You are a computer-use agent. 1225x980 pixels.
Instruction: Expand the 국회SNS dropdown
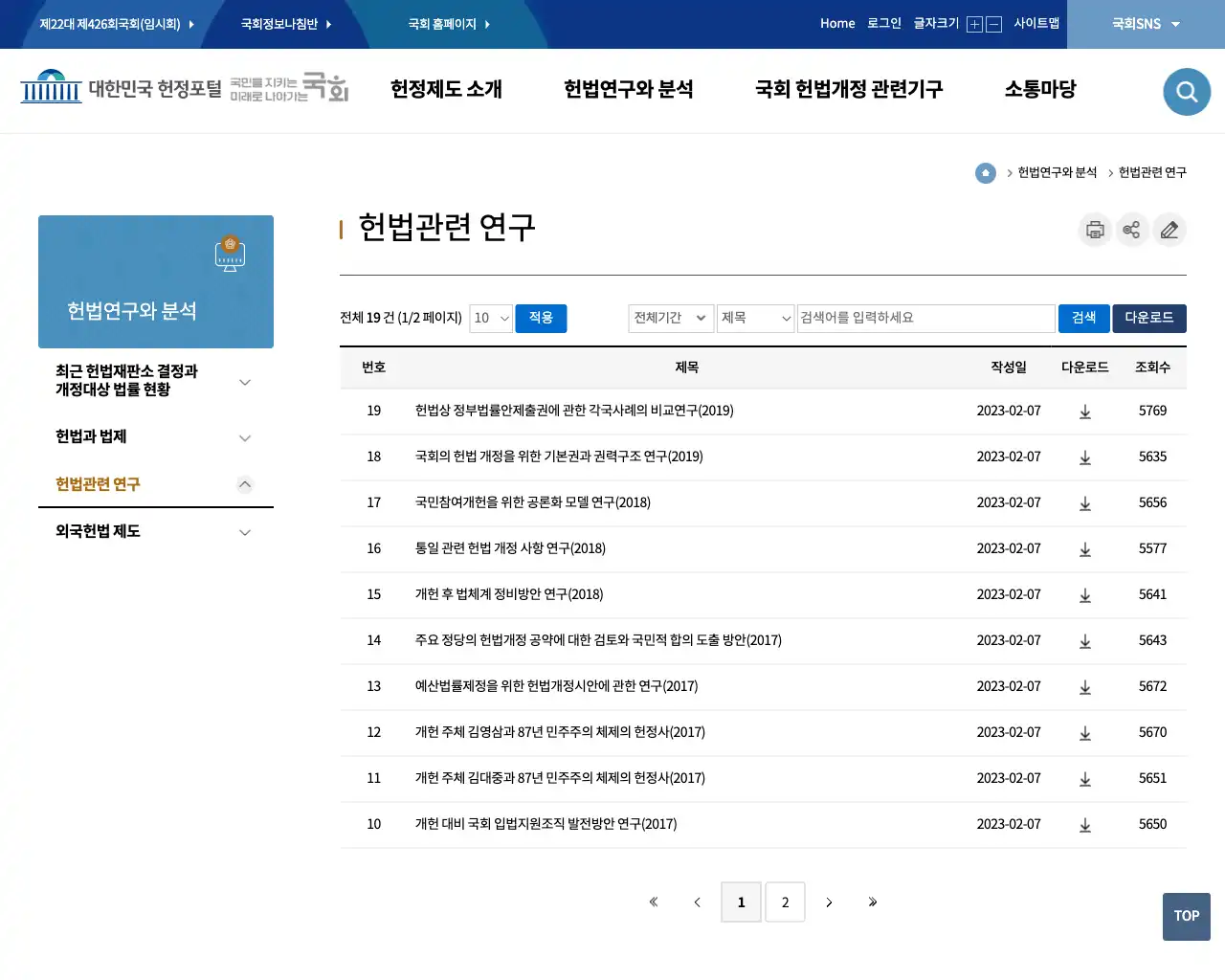click(1146, 24)
